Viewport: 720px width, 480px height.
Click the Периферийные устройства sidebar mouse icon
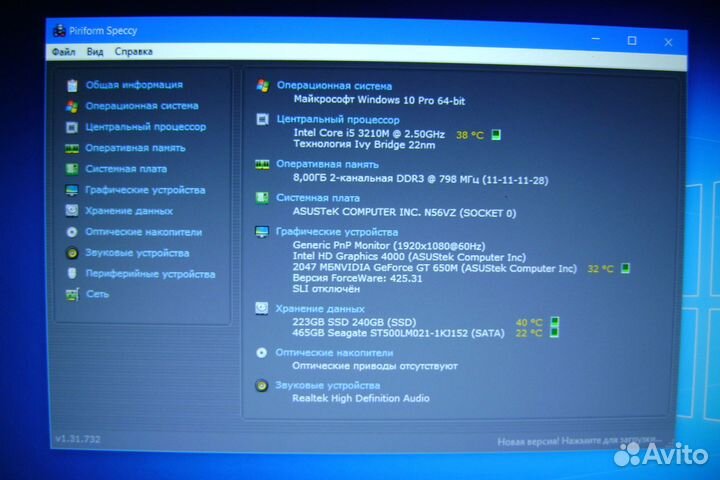tap(72, 273)
